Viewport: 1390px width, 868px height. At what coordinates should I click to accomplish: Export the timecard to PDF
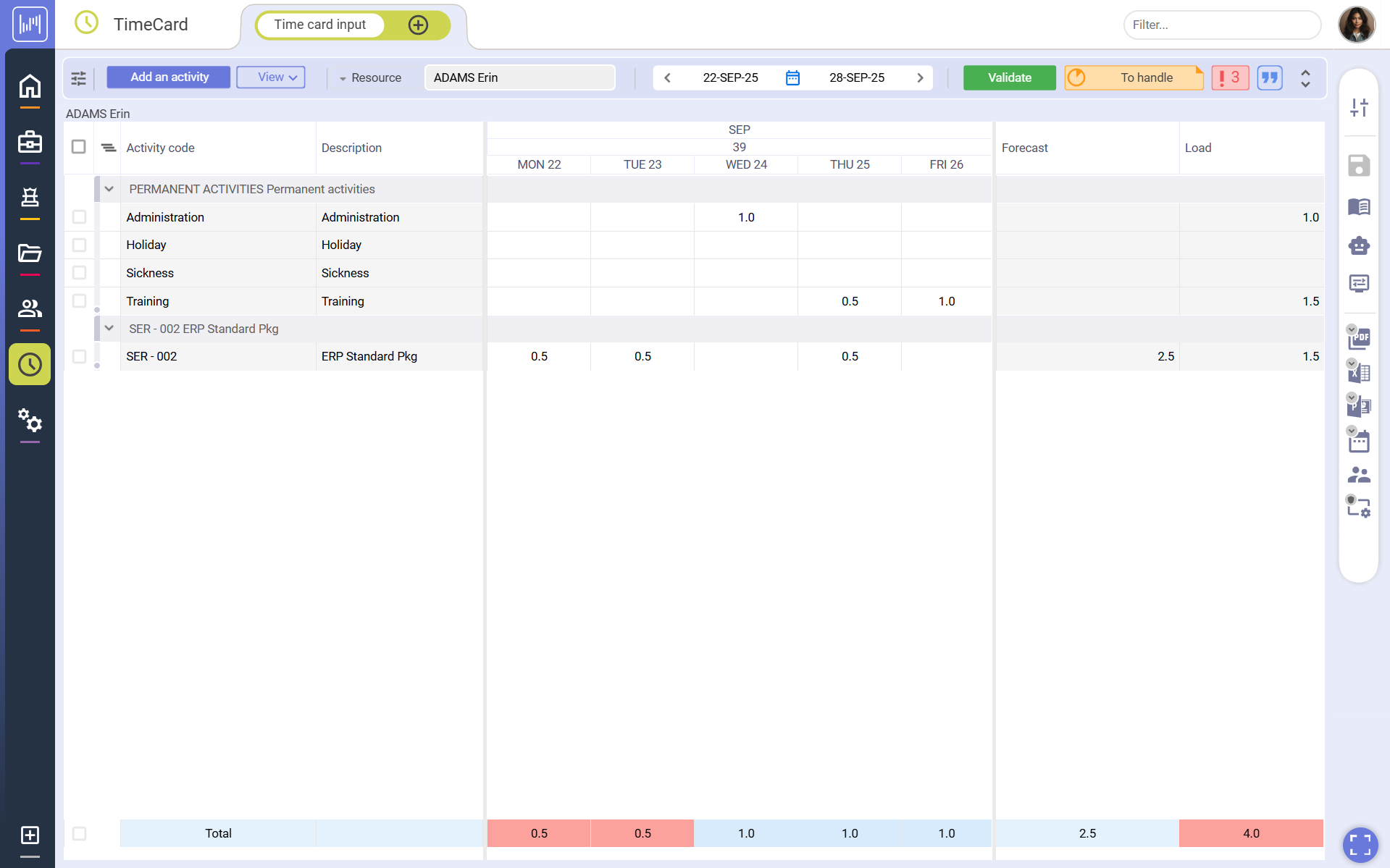coord(1360,338)
